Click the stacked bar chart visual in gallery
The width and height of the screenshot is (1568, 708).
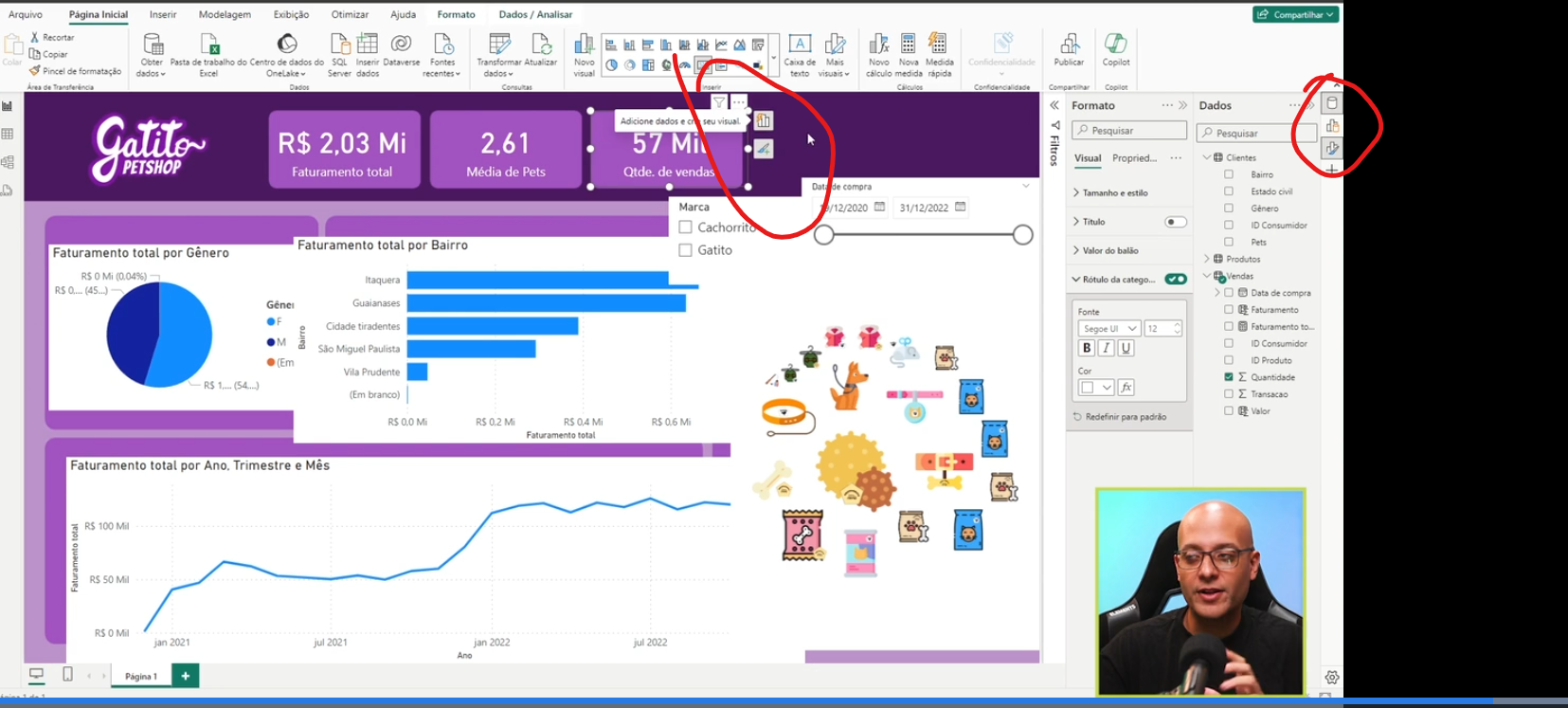pos(611,45)
